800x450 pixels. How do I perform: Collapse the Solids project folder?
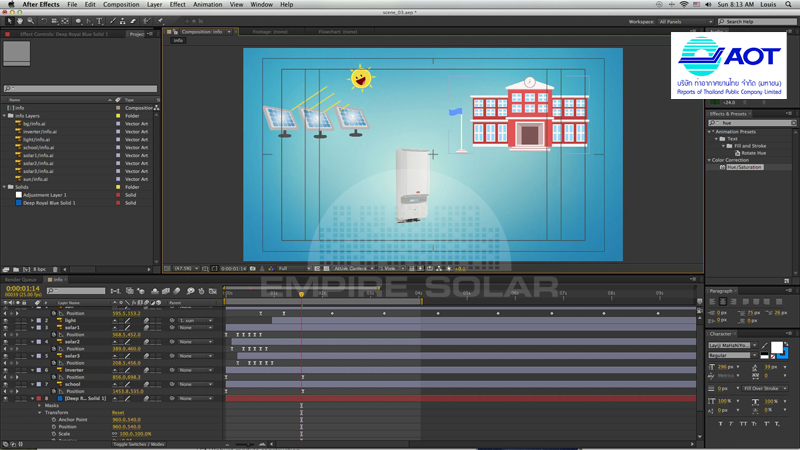click(x=5, y=187)
